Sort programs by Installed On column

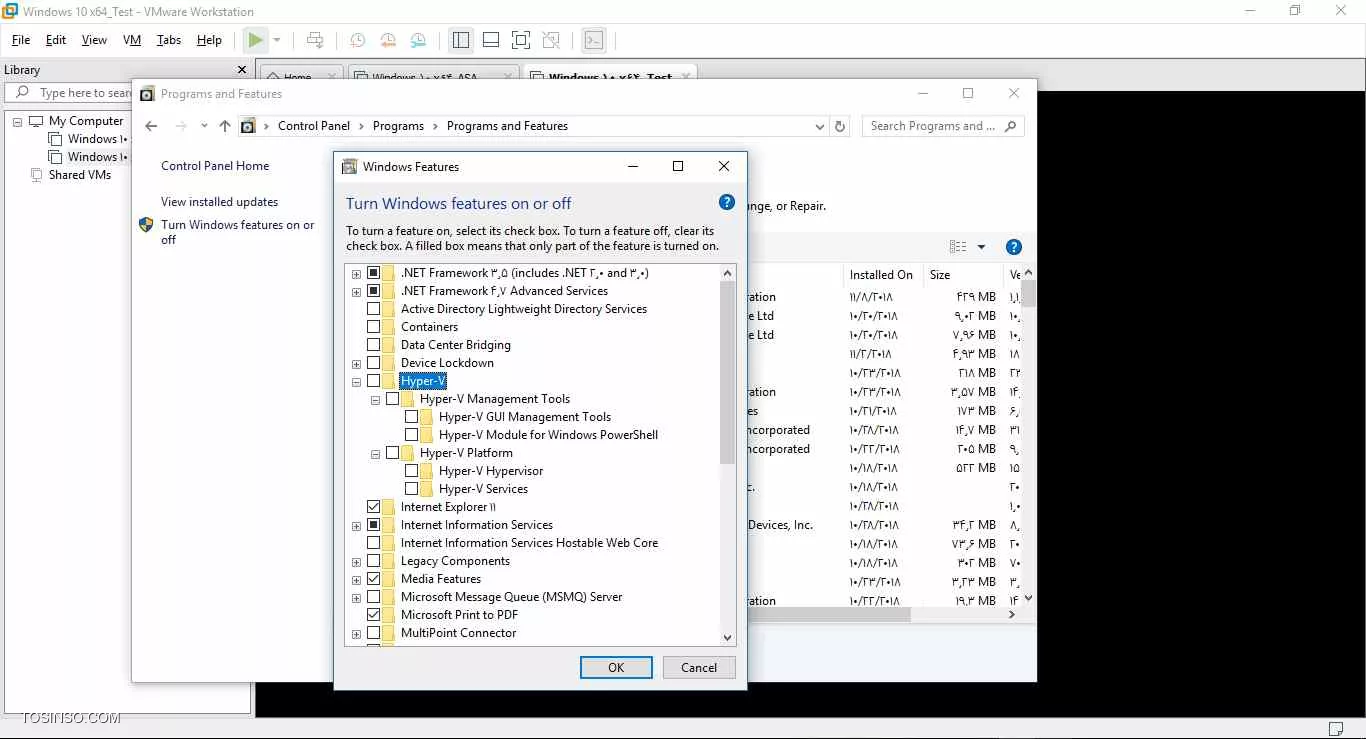click(x=881, y=275)
